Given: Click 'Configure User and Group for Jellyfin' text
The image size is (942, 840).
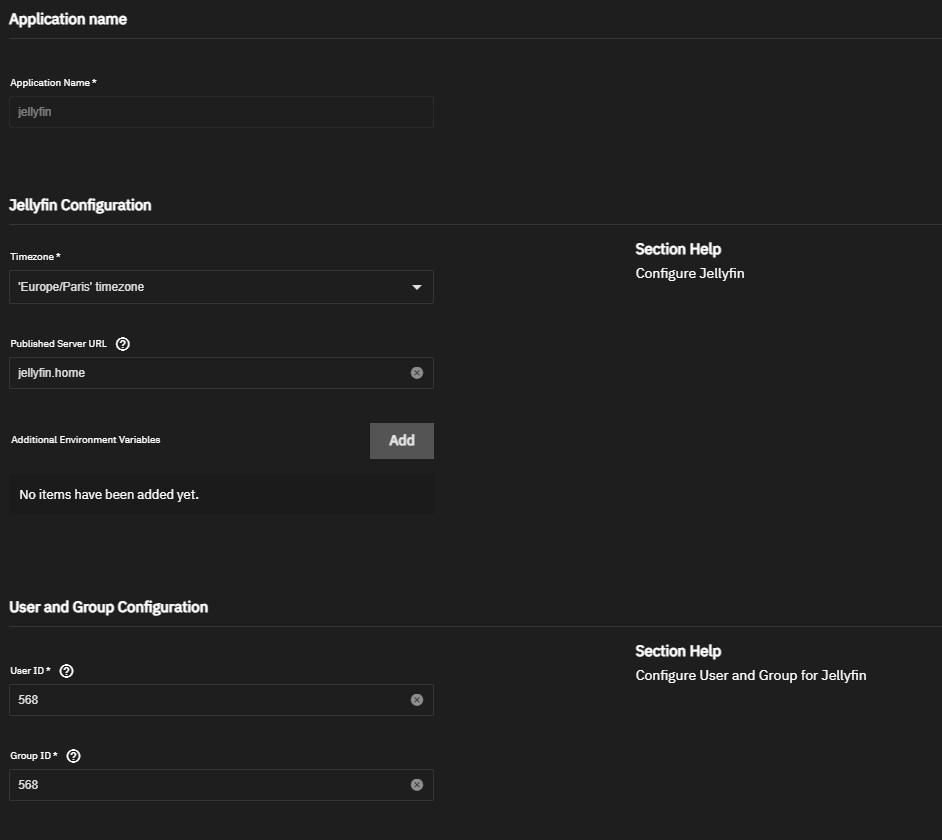Looking at the screenshot, I should point(750,675).
